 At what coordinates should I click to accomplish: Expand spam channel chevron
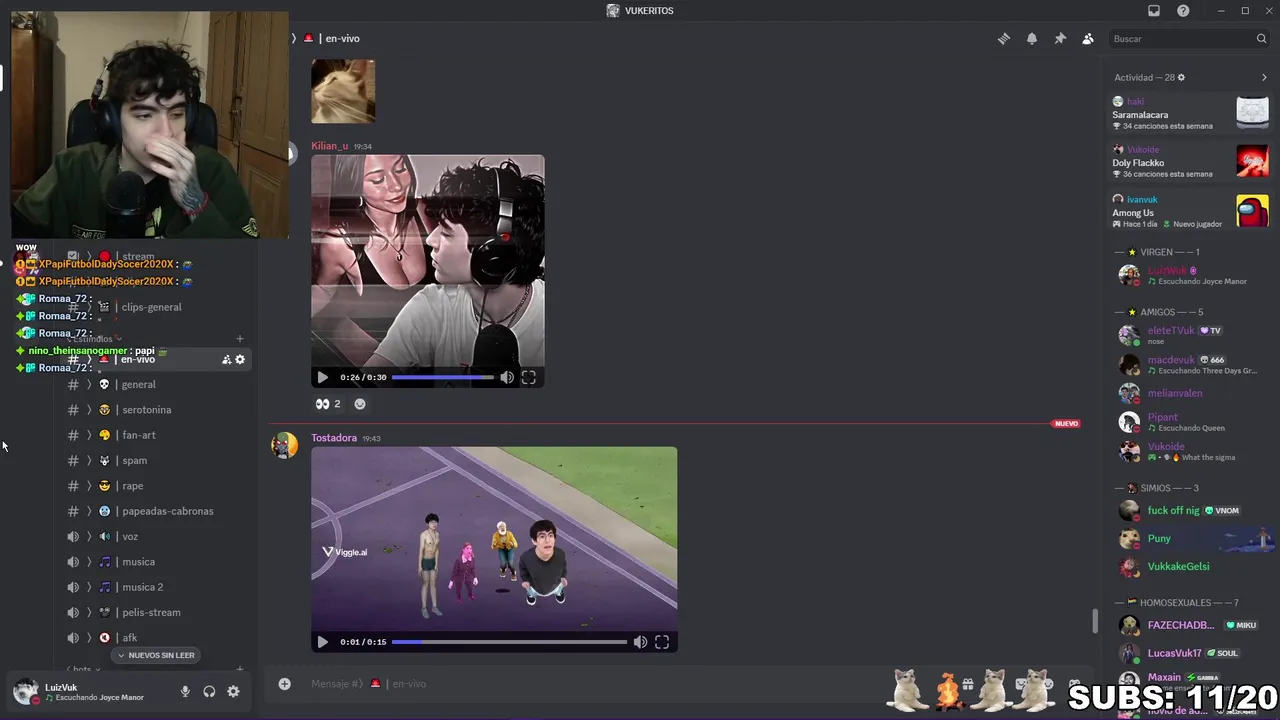(x=89, y=461)
